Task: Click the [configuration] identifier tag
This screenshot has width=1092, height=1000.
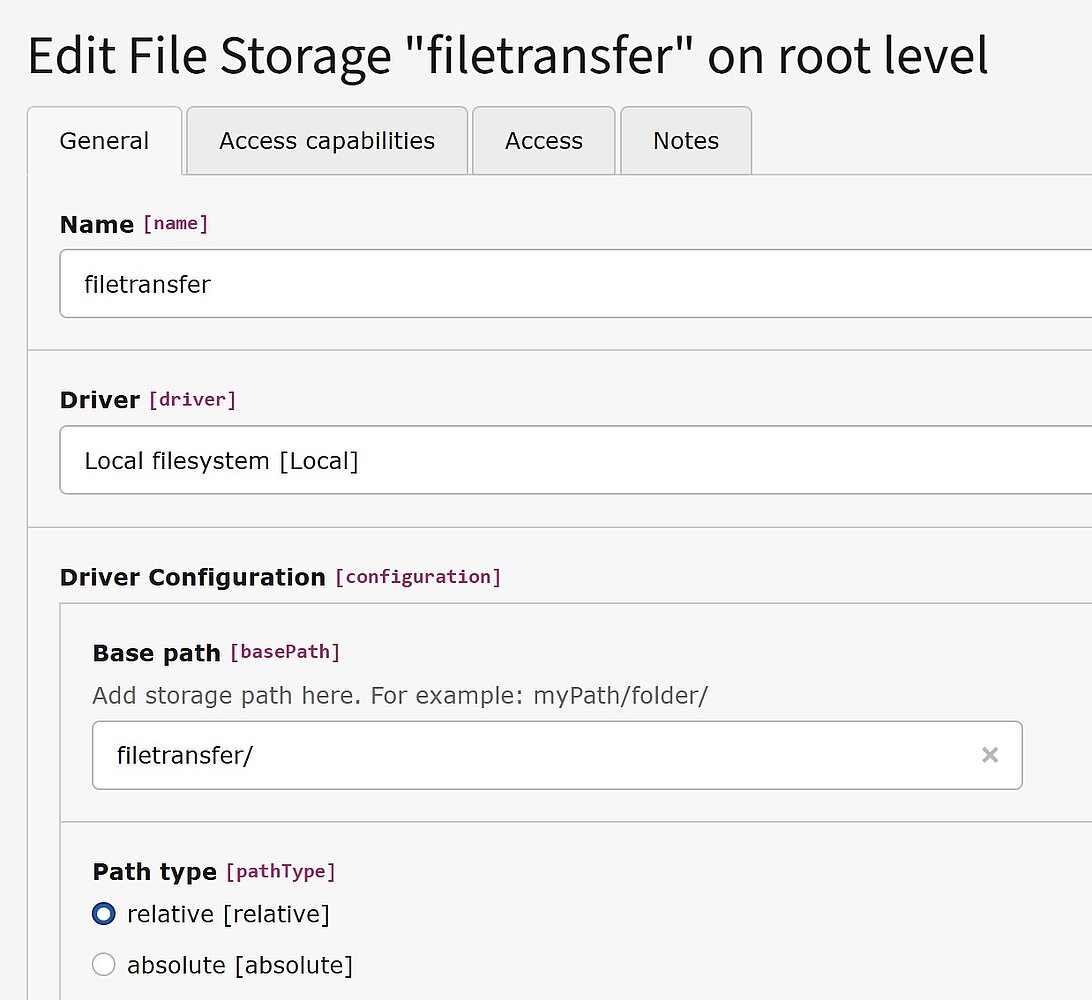Action: click(x=418, y=577)
